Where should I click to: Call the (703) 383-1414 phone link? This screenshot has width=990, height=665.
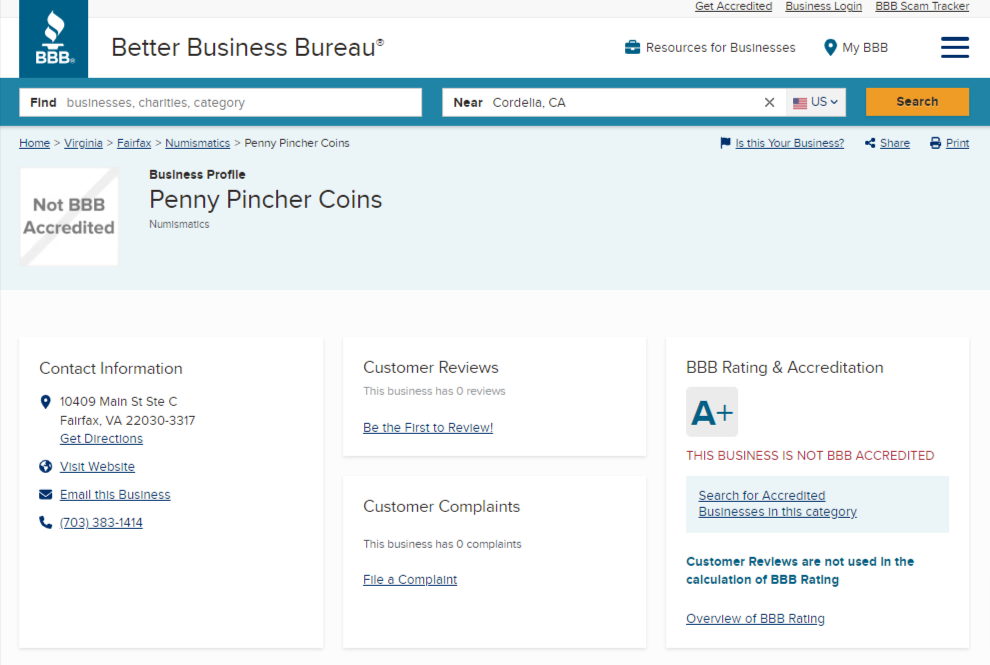pos(101,523)
